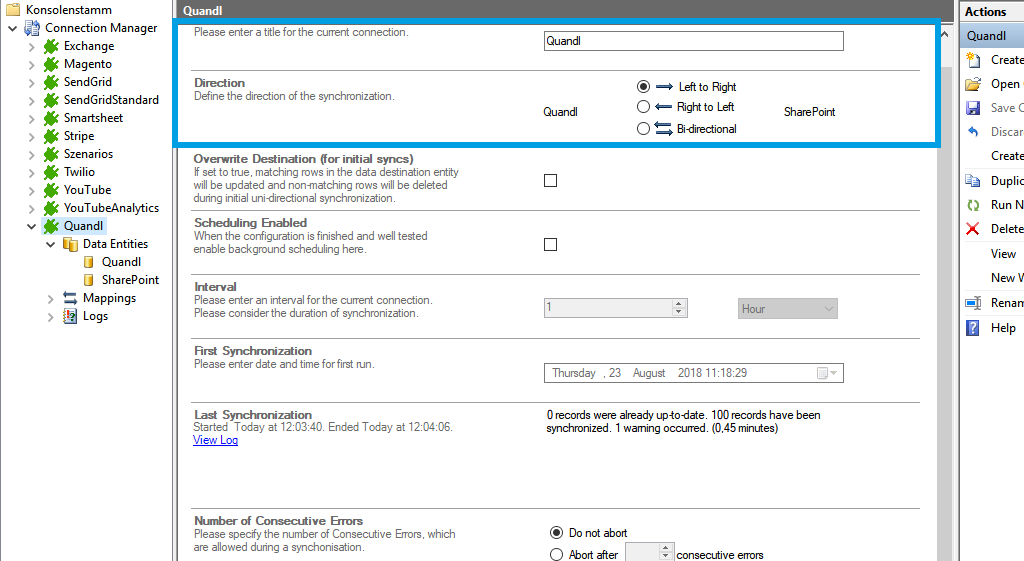Image resolution: width=1024 pixels, height=561 pixels.
Task: Select the Smartsheet connection
Action: 93,118
